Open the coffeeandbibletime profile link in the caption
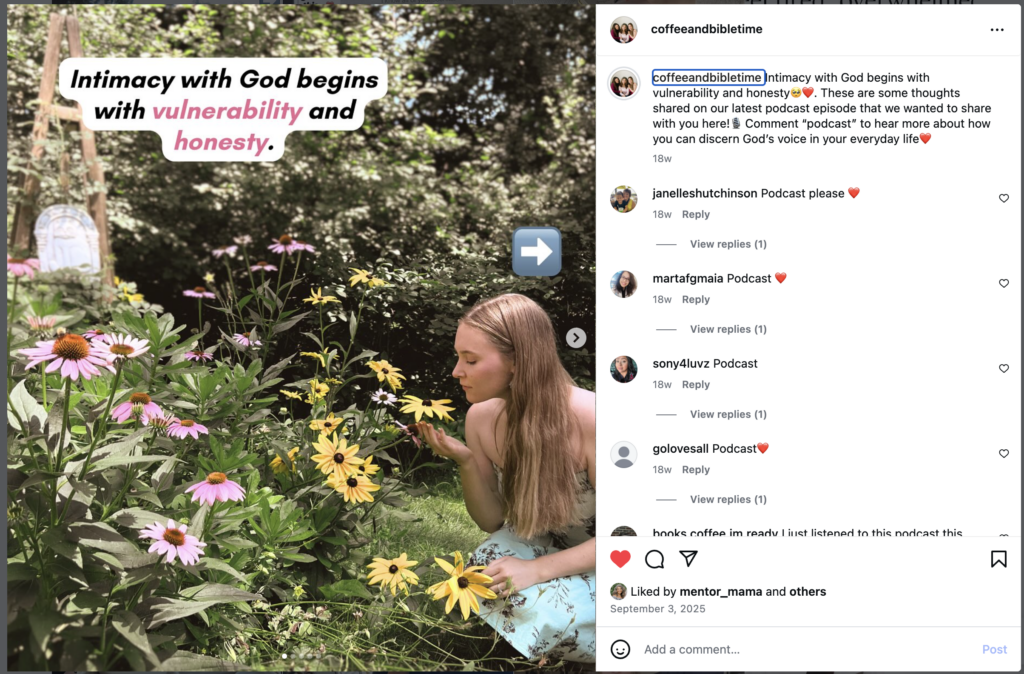 coord(708,77)
